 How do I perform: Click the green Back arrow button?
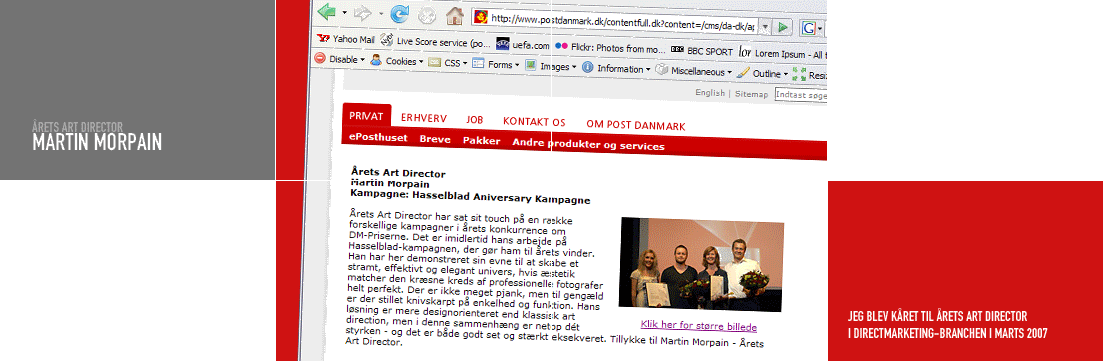(x=326, y=11)
